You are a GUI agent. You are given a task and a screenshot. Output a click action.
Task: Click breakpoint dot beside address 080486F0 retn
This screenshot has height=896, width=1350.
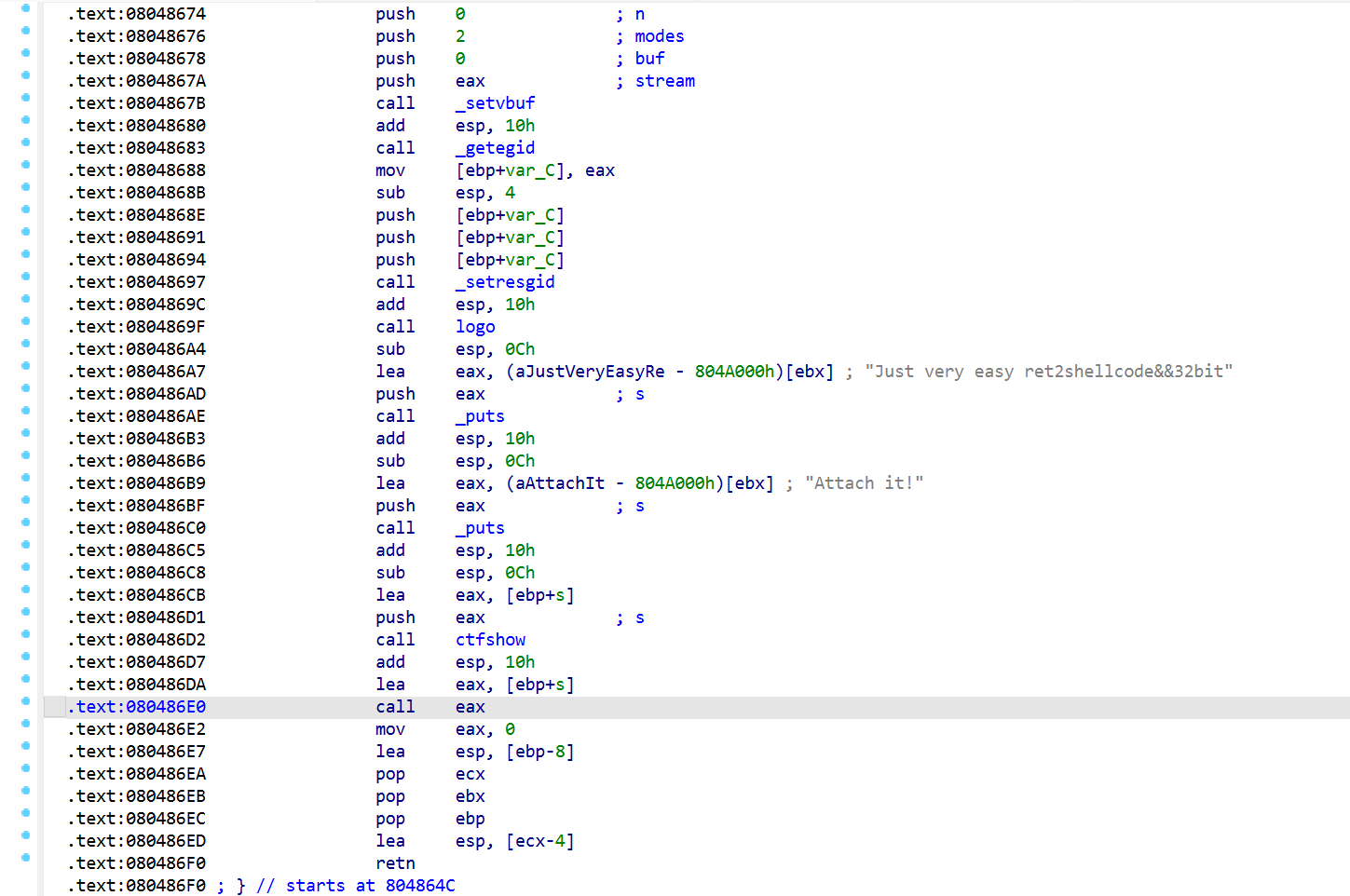(25, 858)
